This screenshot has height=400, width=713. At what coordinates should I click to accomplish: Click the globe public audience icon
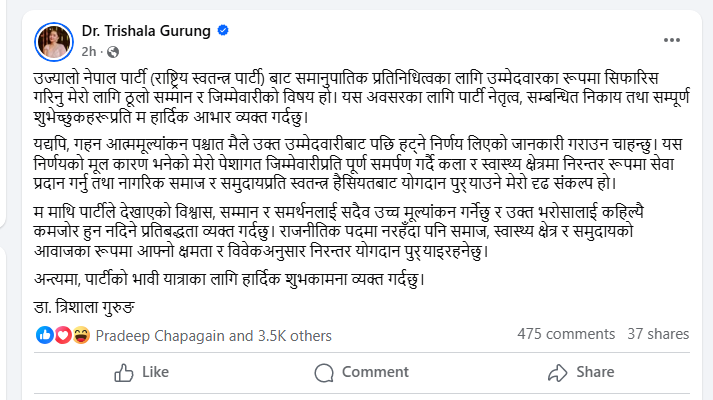click(113, 51)
